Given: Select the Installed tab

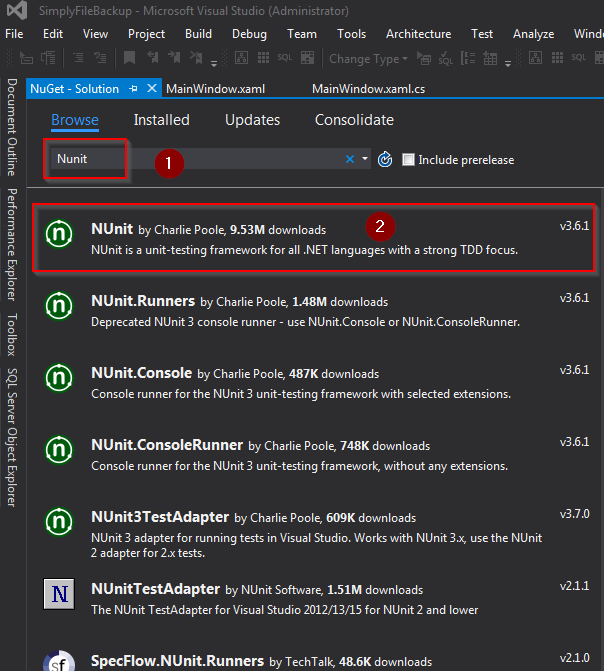Looking at the screenshot, I should (161, 120).
